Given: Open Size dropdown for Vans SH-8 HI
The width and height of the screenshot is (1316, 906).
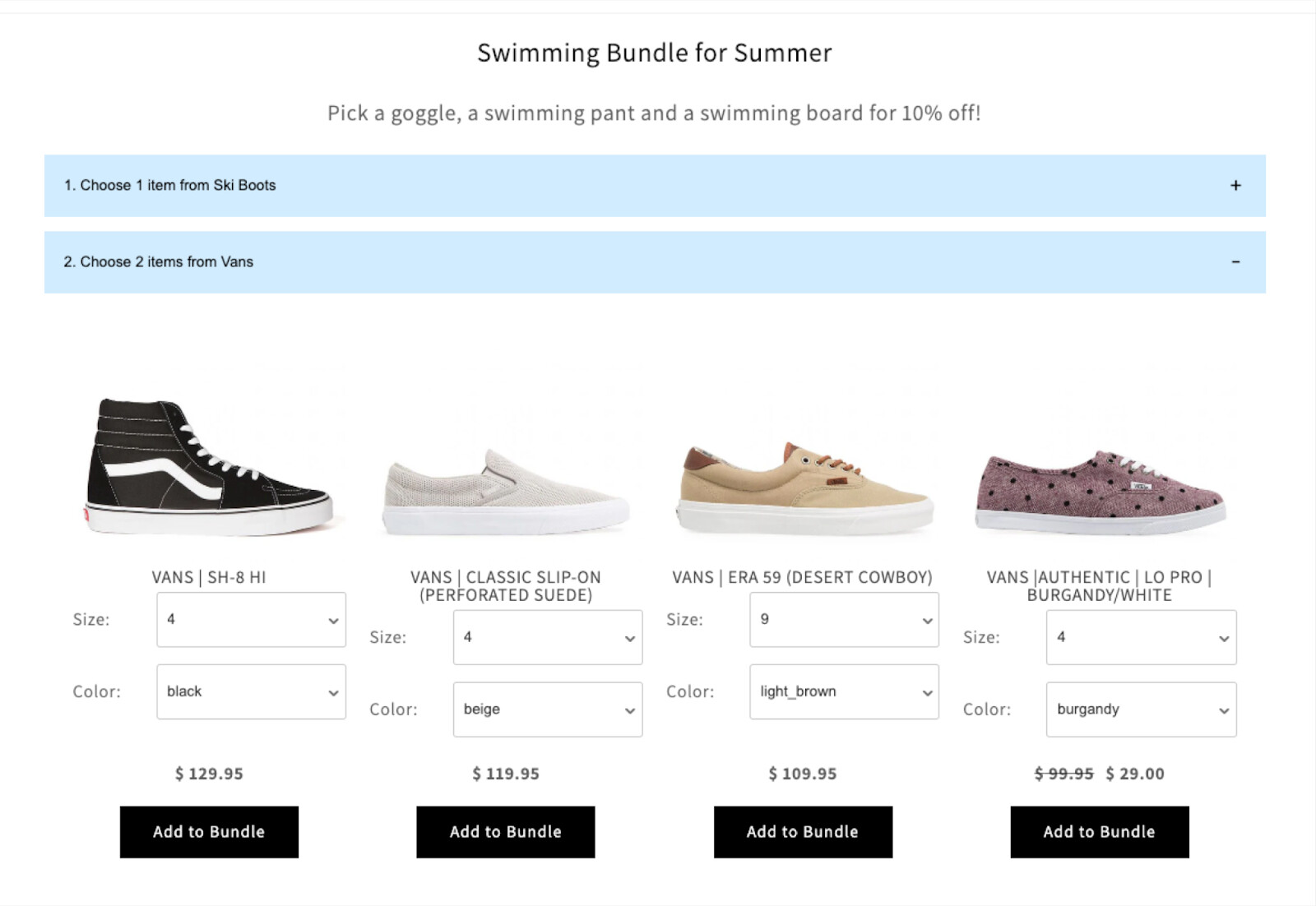Looking at the screenshot, I should [251, 620].
